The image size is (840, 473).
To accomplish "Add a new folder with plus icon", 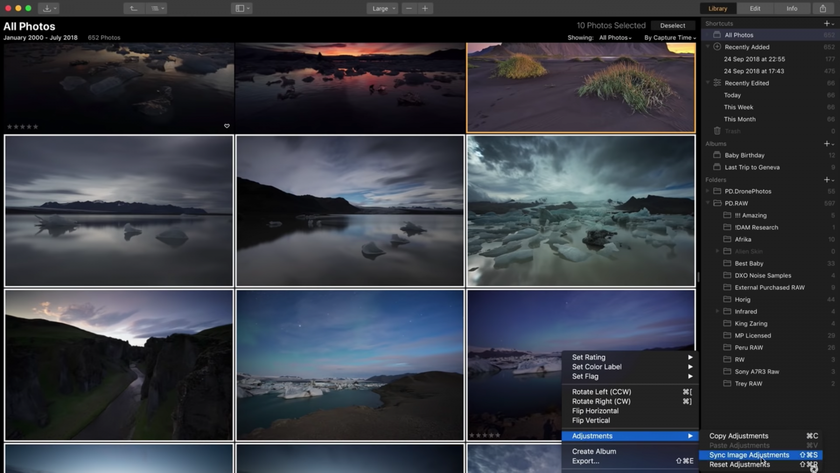I will pos(828,179).
